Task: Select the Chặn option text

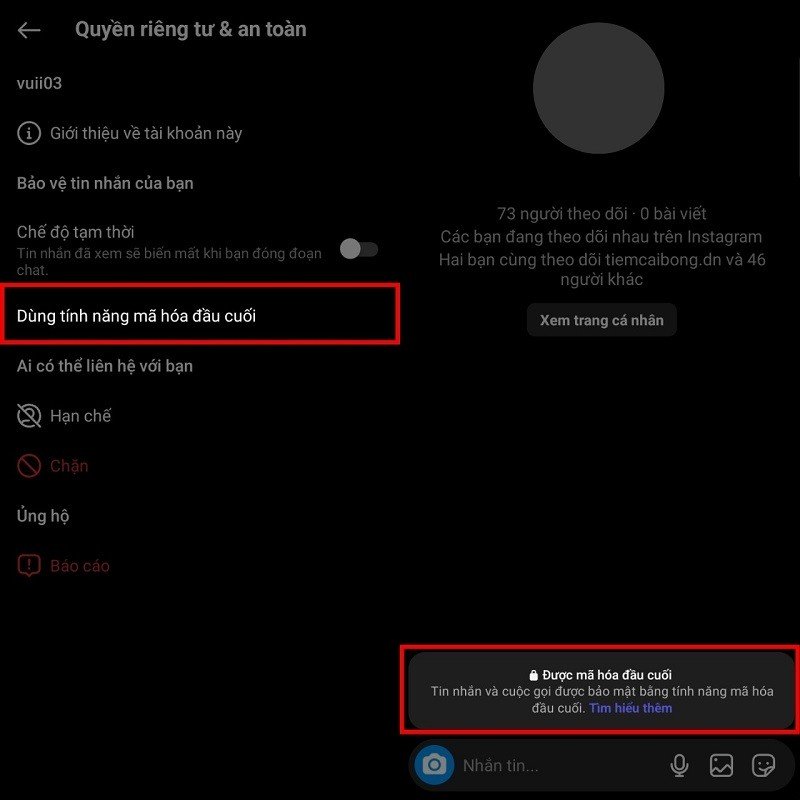Action: 69,465
